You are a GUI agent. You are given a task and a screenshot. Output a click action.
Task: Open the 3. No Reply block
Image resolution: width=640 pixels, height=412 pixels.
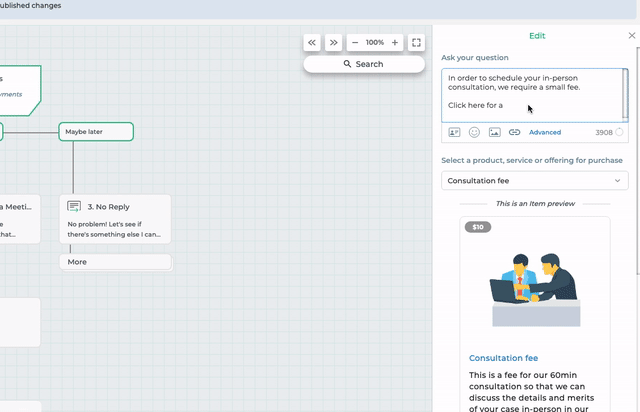115,219
